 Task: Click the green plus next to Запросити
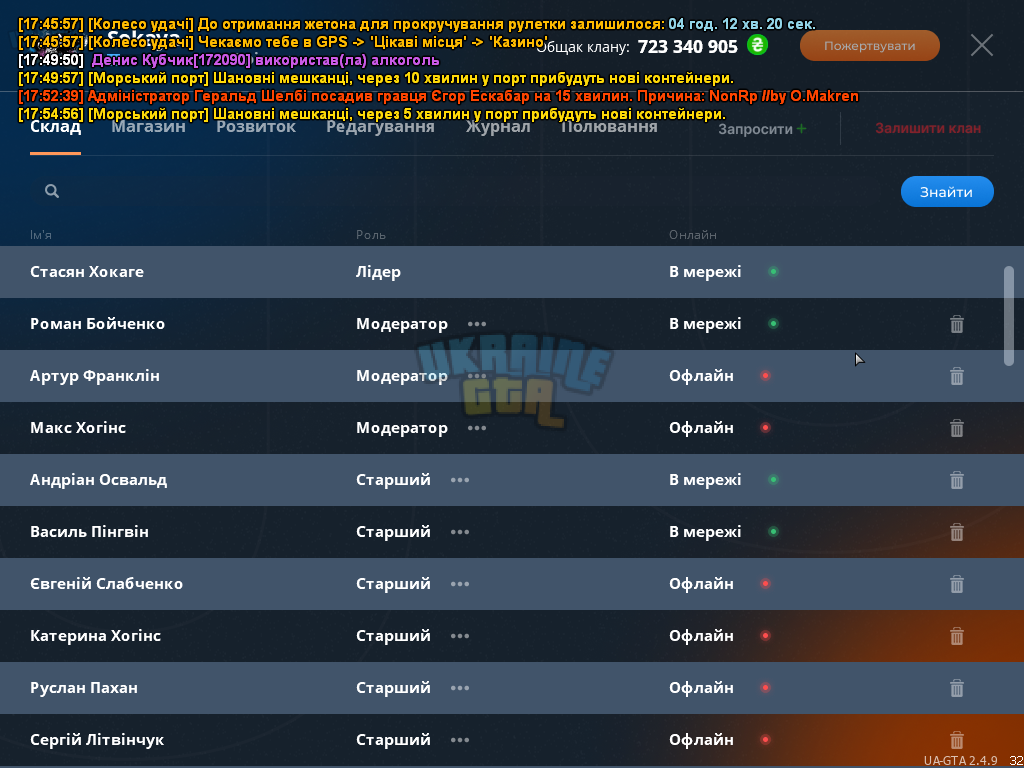point(801,129)
